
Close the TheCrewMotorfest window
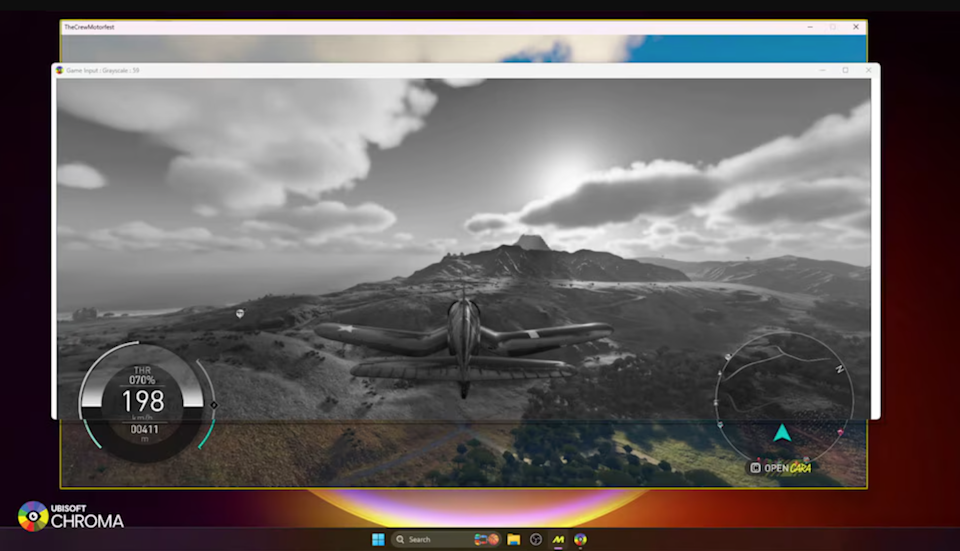point(856,27)
